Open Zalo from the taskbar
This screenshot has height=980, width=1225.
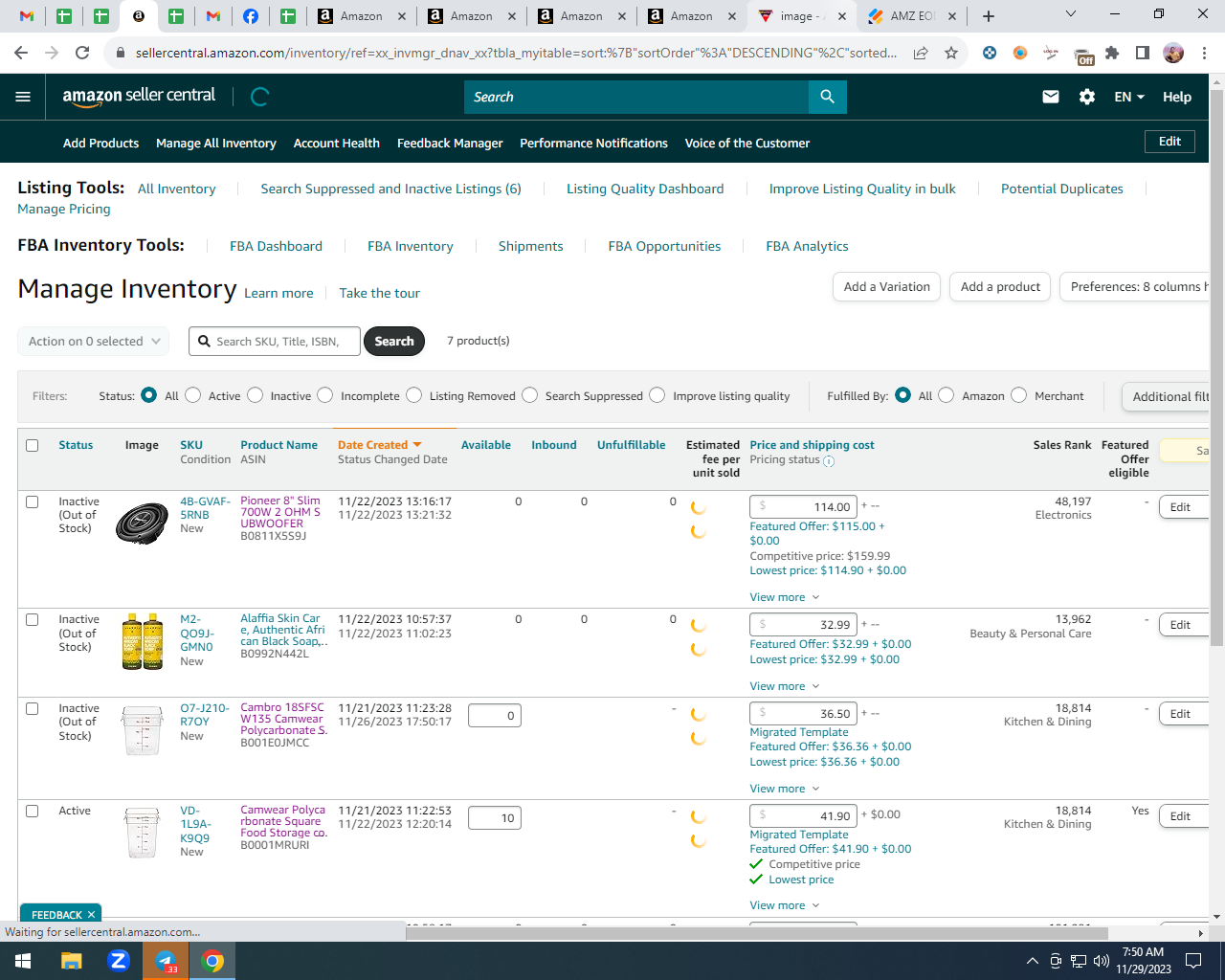tap(119, 961)
